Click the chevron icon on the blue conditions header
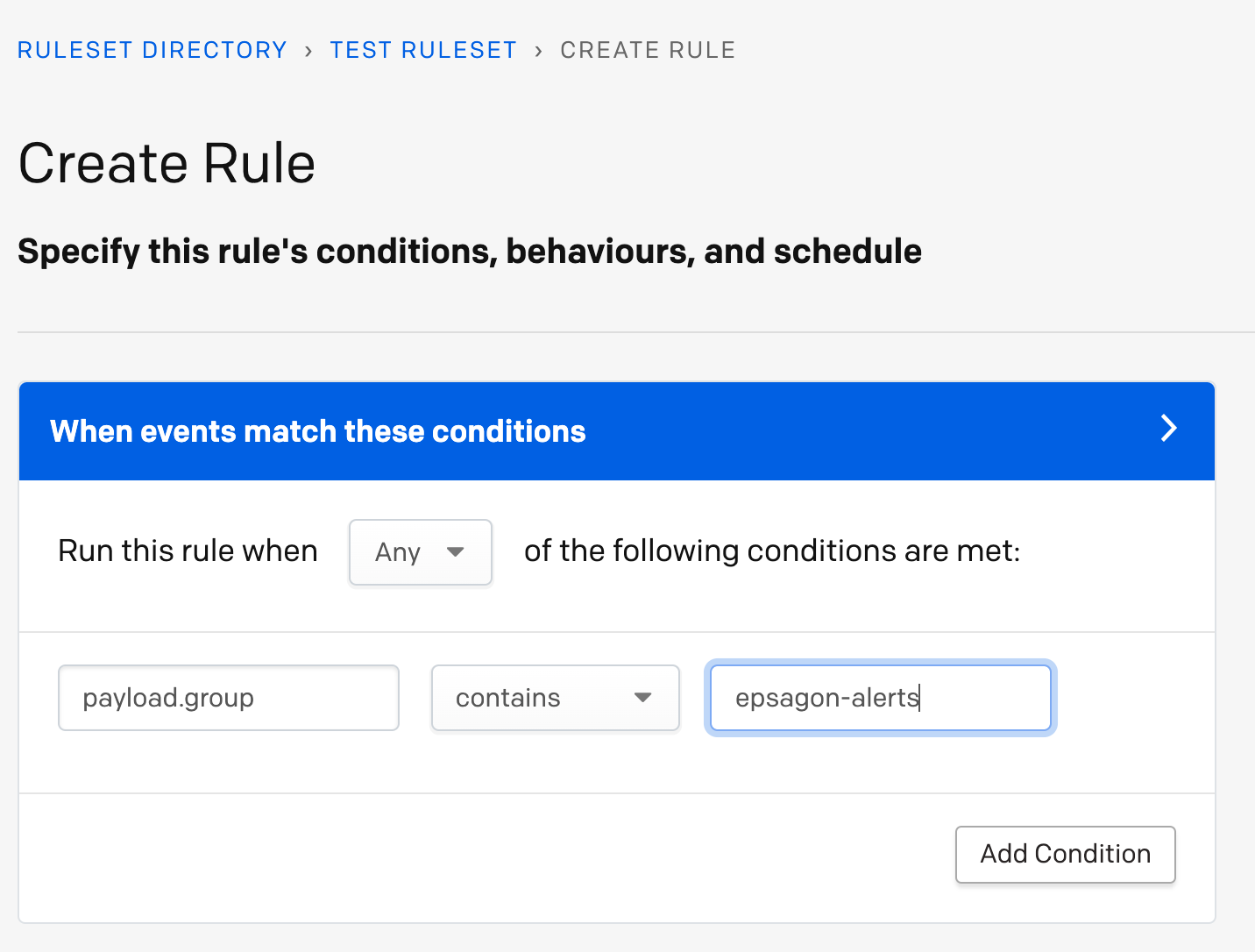The image size is (1255, 952). (1168, 429)
